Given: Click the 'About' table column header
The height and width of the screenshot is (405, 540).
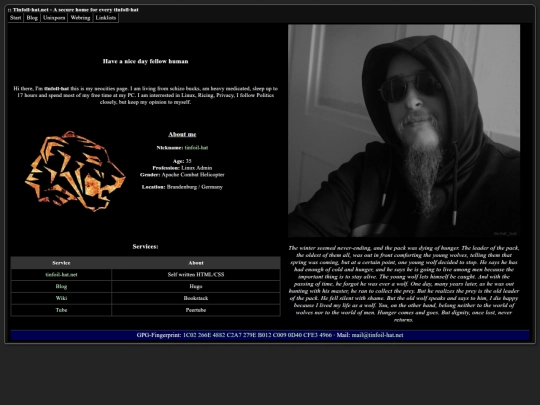Looking at the screenshot, I should (196, 263).
